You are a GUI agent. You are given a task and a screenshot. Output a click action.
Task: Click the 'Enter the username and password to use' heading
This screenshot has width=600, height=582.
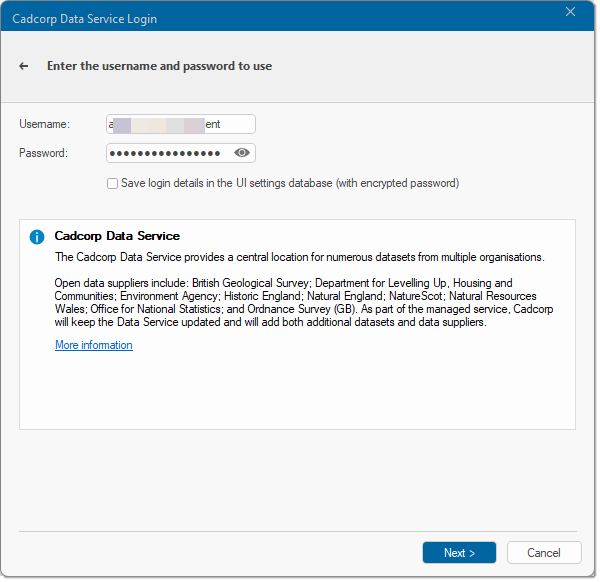point(160,66)
